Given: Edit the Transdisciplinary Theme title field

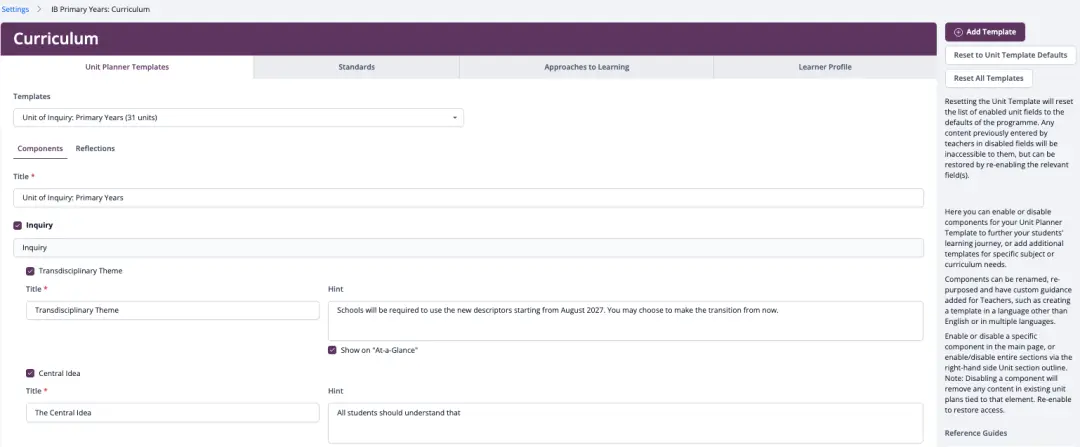Looking at the screenshot, I should [x=172, y=311].
